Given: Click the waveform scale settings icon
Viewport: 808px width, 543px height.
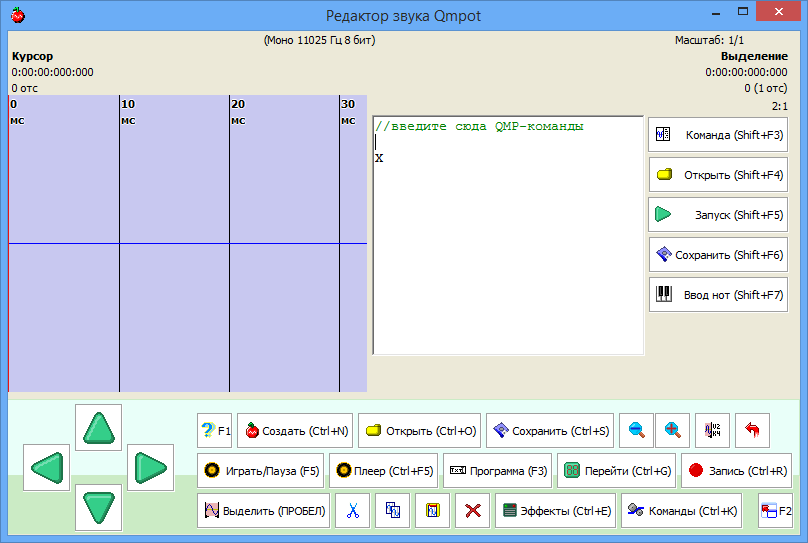Looking at the screenshot, I should [x=712, y=430].
